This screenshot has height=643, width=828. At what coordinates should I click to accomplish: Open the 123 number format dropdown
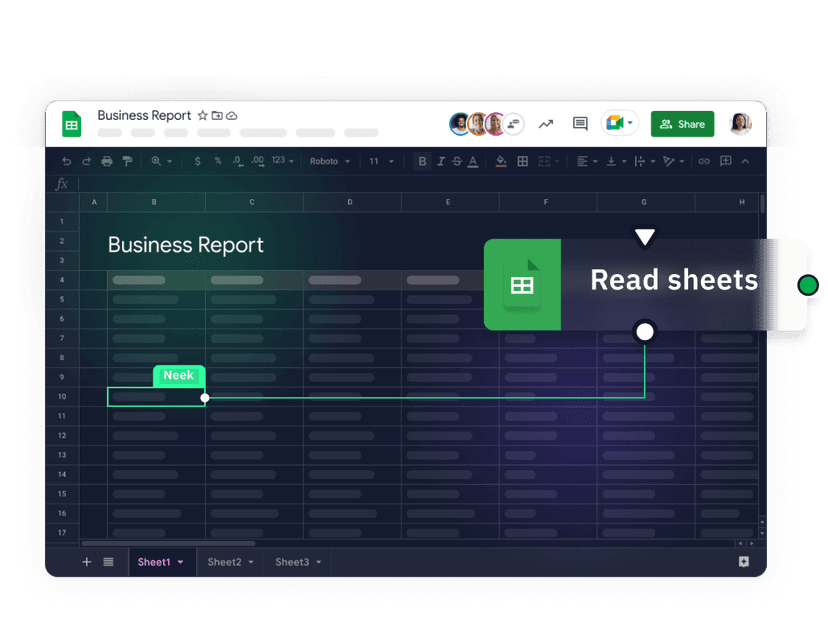coord(281,161)
